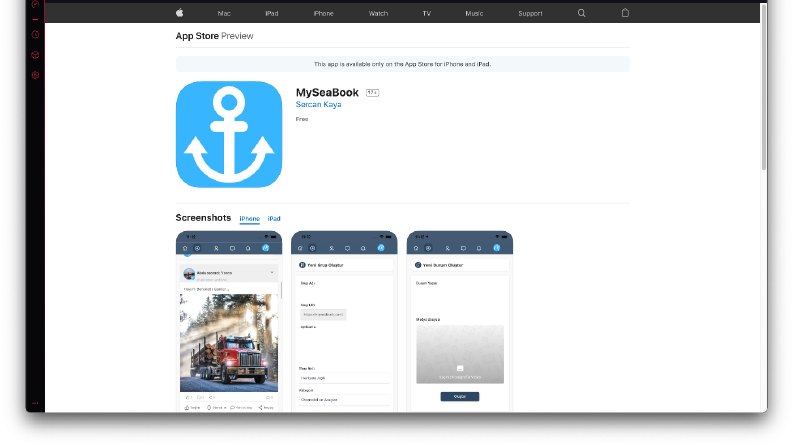Viewport: 793px width, 446px height.
Task: Open second screenshot with group form
Action: click(344, 322)
